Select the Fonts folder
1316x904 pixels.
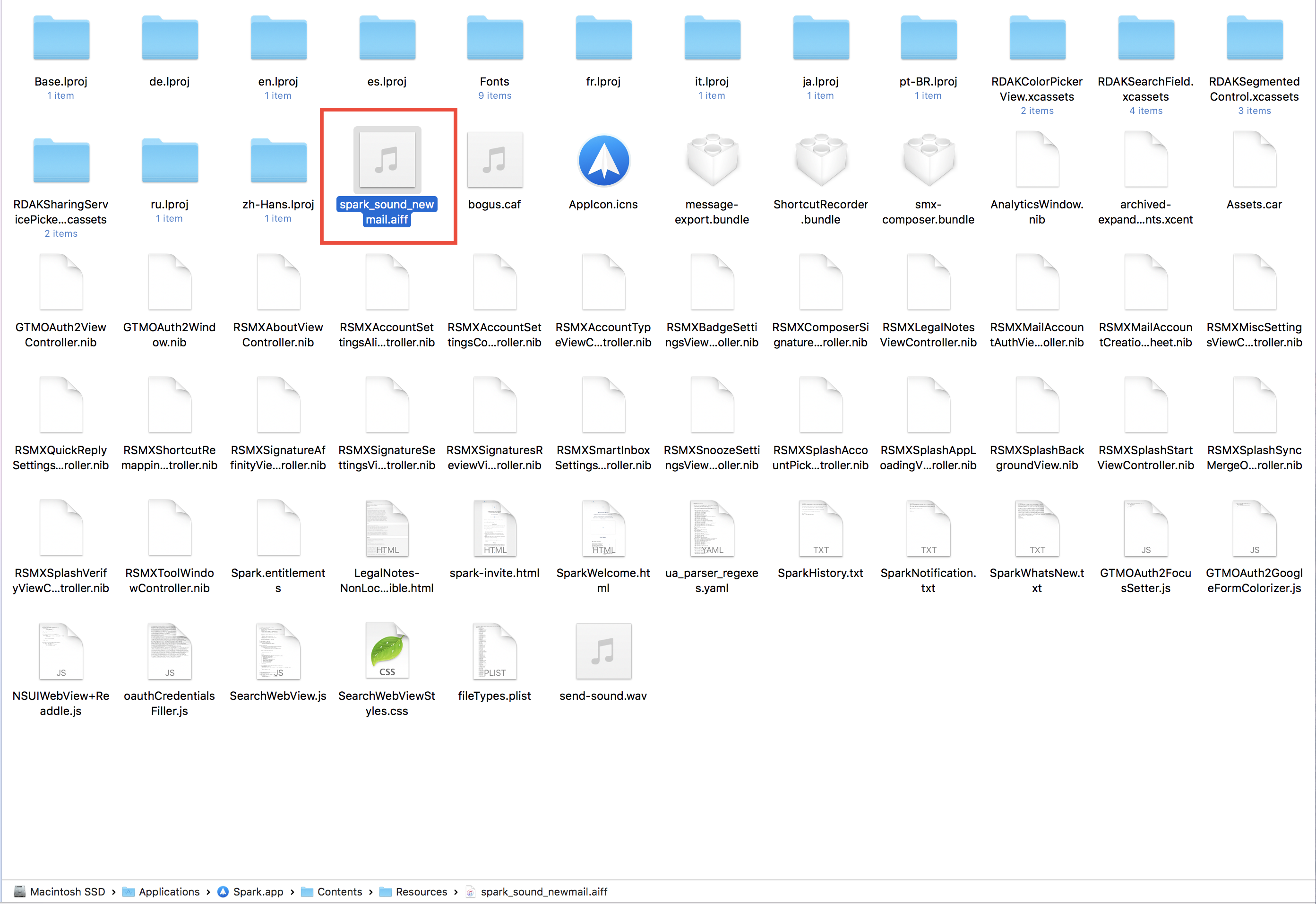click(494, 39)
